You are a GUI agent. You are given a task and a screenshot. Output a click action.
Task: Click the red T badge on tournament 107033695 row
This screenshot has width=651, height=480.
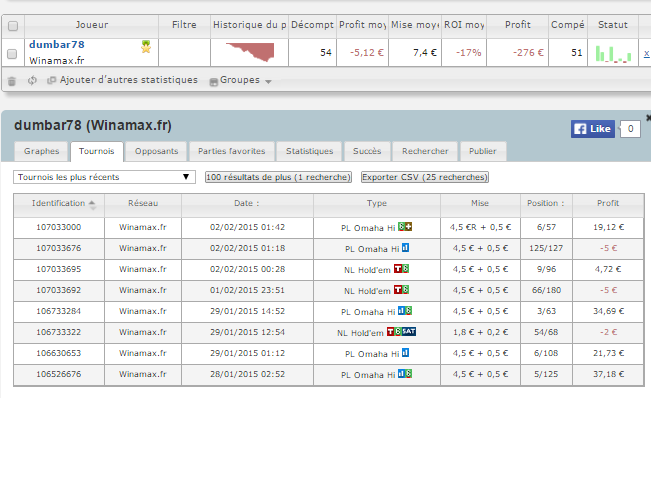click(x=398, y=269)
